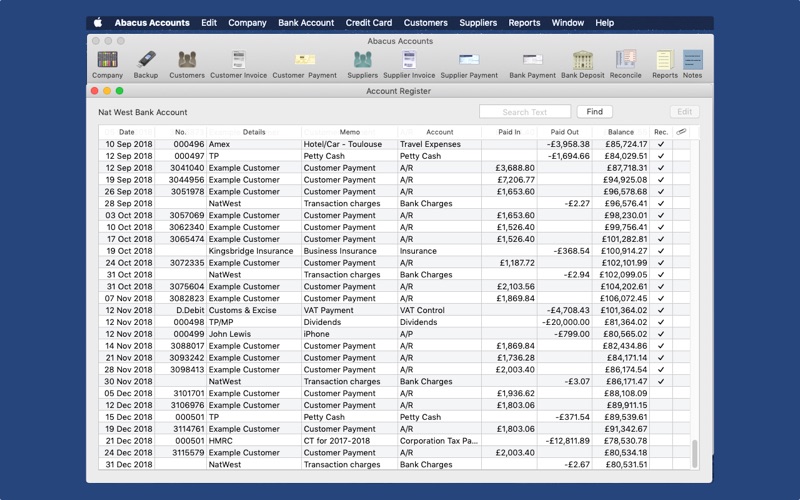Open the Credit Card menu
This screenshot has height=500, width=800.
click(x=369, y=23)
